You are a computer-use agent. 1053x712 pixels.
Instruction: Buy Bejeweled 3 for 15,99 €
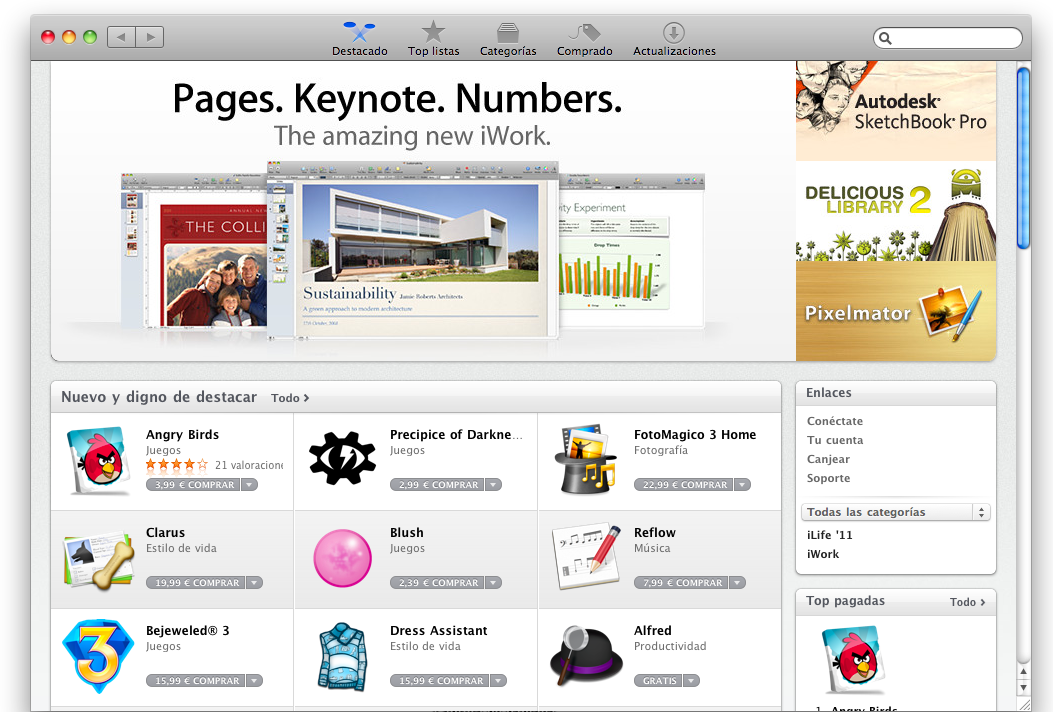click(196, 680)
